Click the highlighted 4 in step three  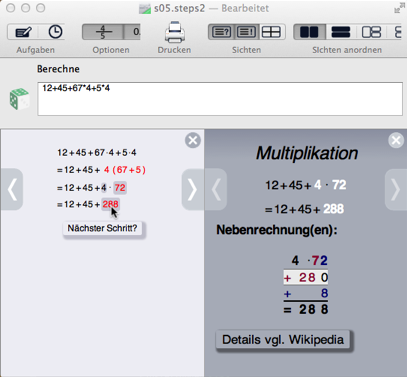click(x=104, y=188)
